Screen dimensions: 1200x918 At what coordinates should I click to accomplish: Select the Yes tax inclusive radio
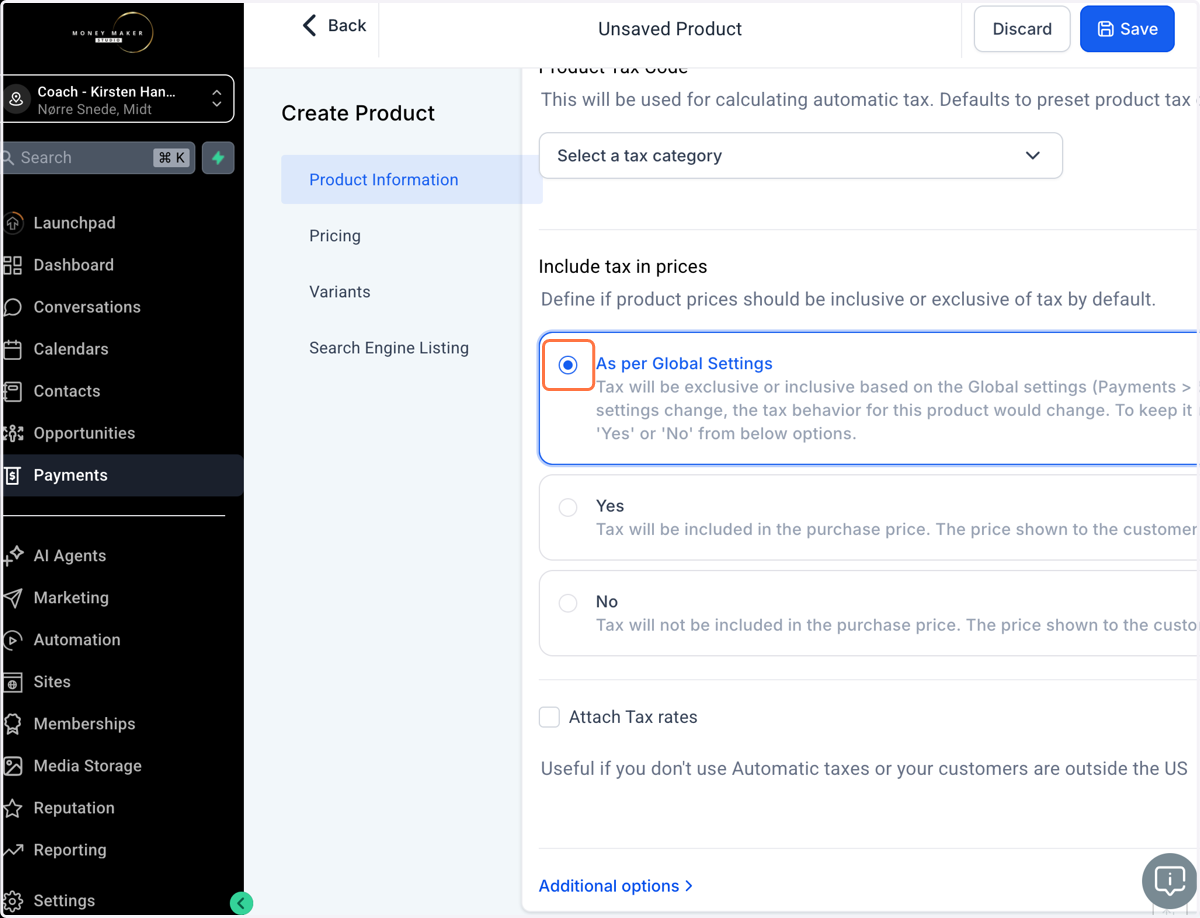(x=568, y=507)
